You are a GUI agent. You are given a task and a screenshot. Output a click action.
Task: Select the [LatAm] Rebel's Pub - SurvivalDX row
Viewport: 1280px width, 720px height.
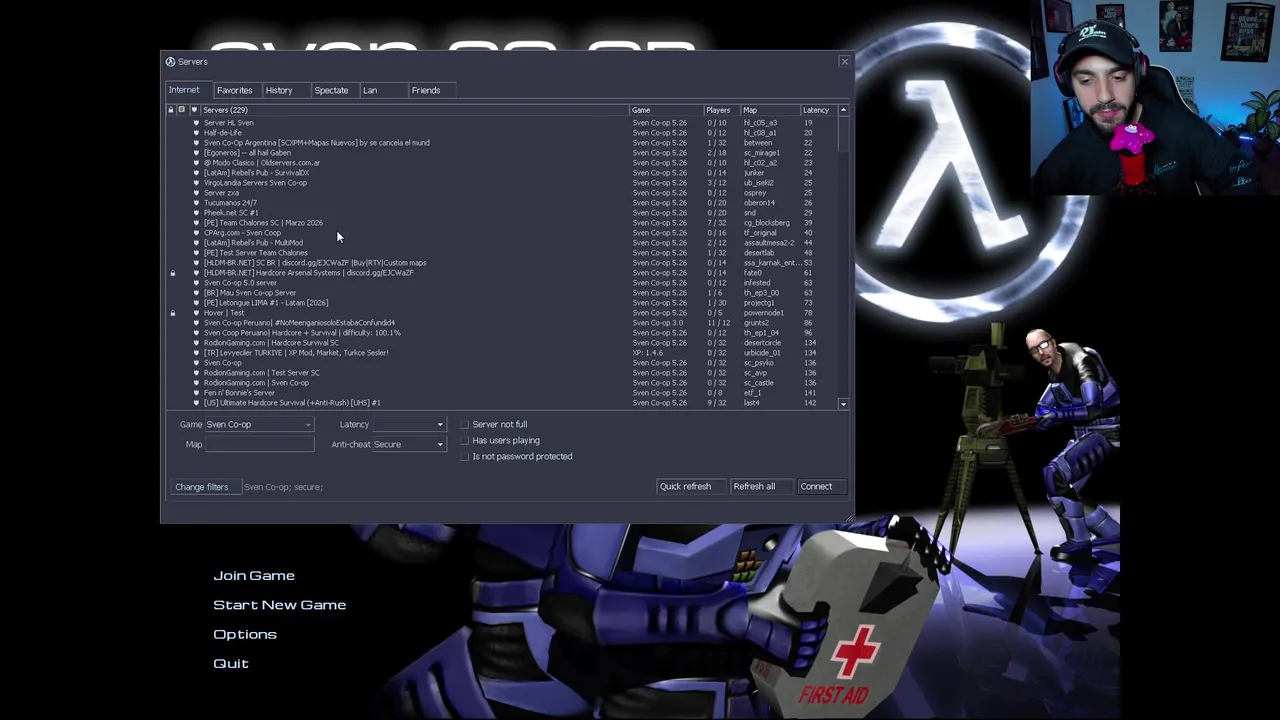pyautogui.click(x=503, y=173)
